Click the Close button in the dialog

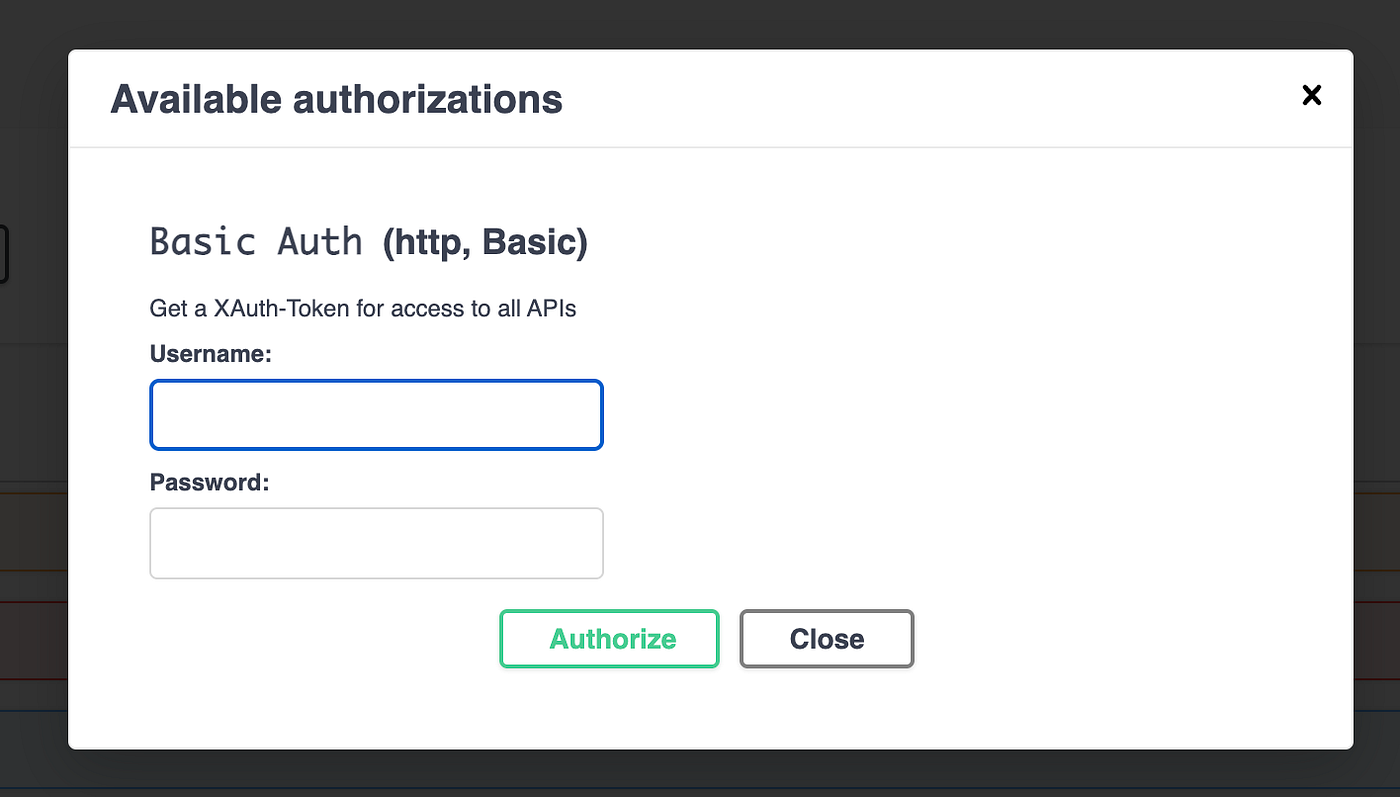(x=827, y=638)
